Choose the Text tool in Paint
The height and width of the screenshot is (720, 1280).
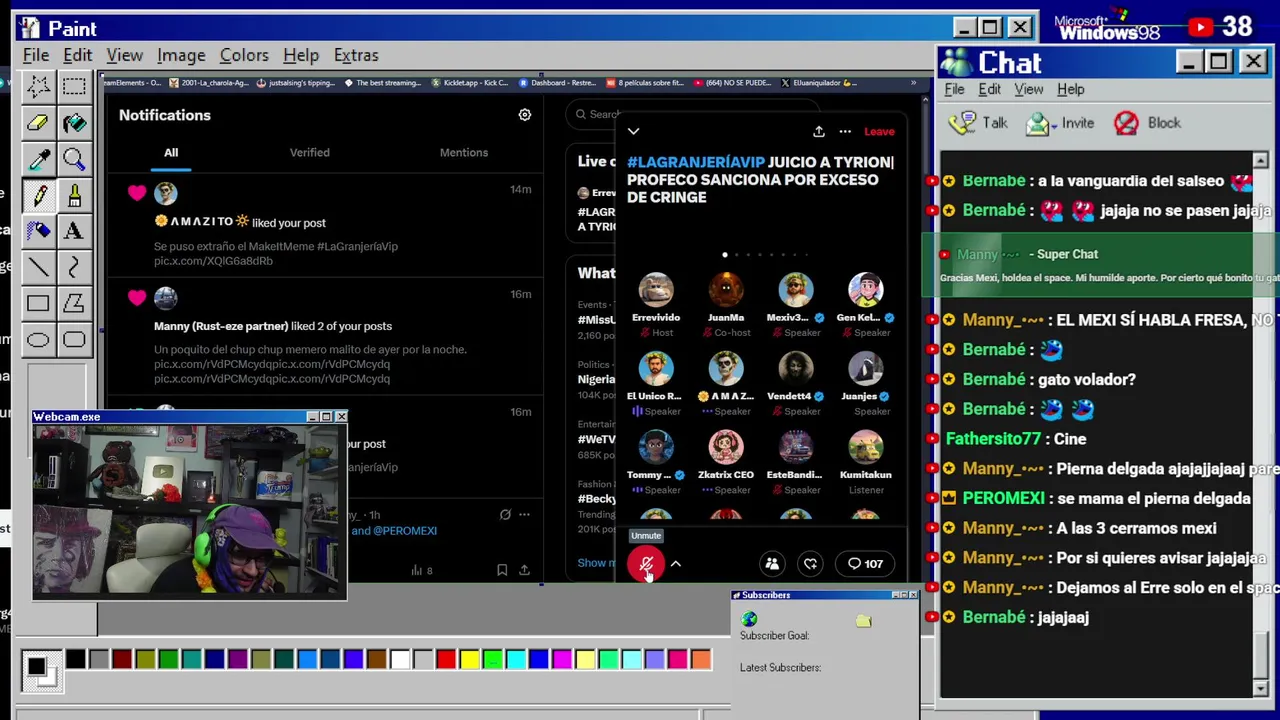[x=74, y=231]
